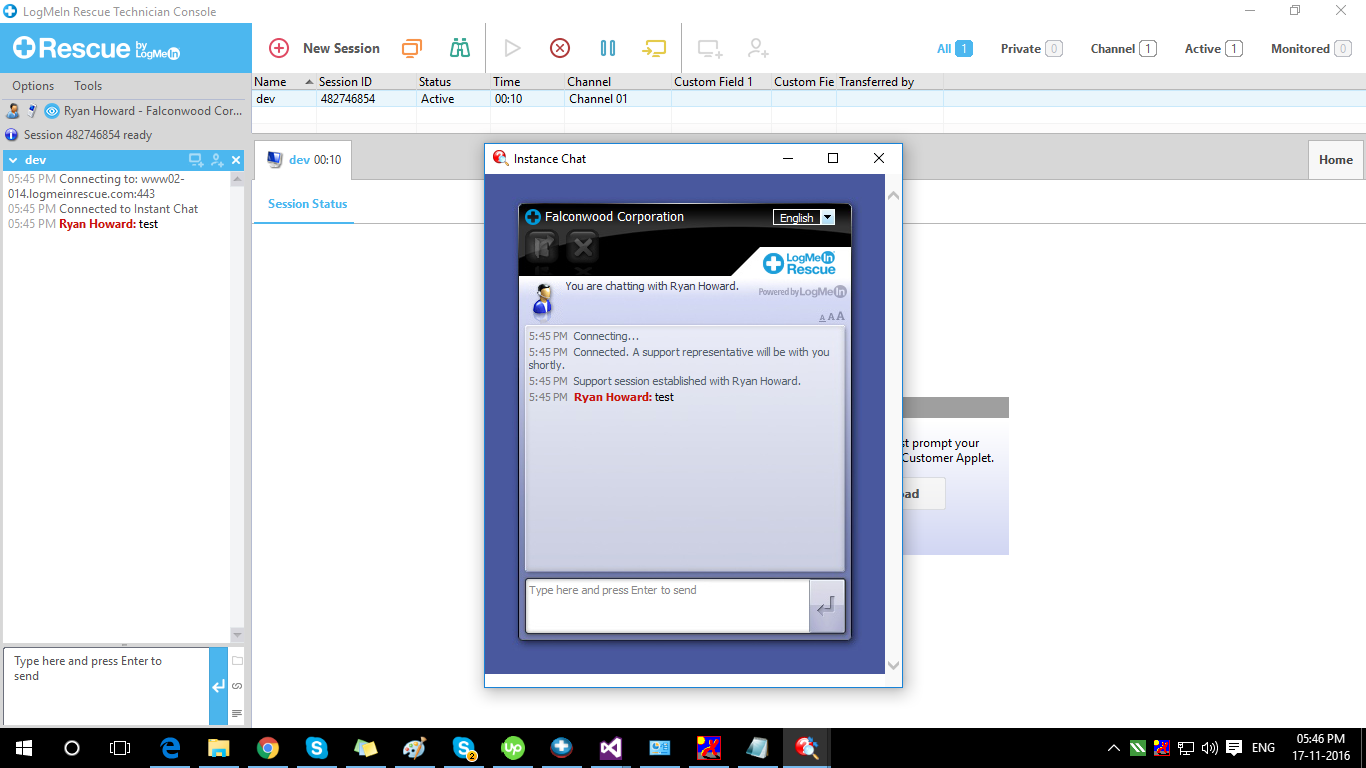Click technician avatar icon beside Ryan Howard
Image resolution: width=1366 pixels, height=768 pixels.
[13, 111]
